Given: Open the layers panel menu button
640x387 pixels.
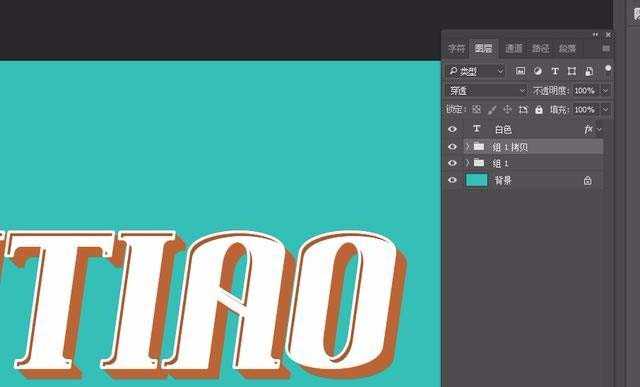Looking at the screenshot, I should [606, 49].
